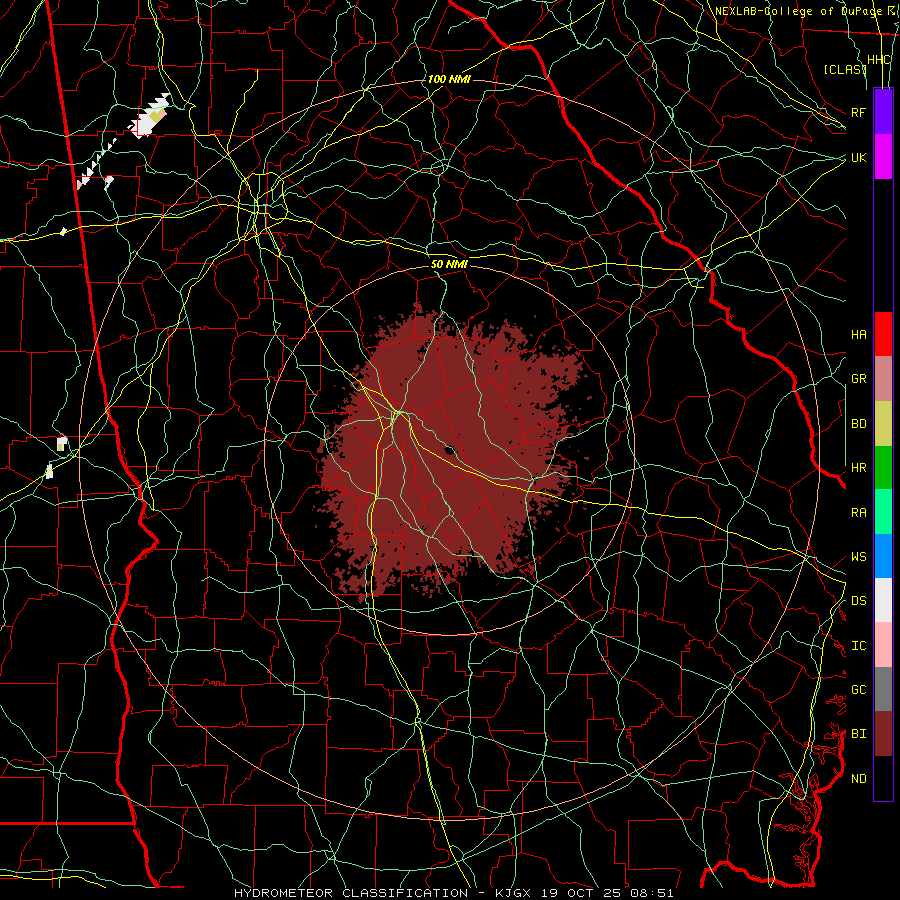This screenshot has width=900, height=900.
Task: Click the HYDROMETEOR CLASSIFICATION KJGX timestamp caption
Action: click(x=453, y=893)
